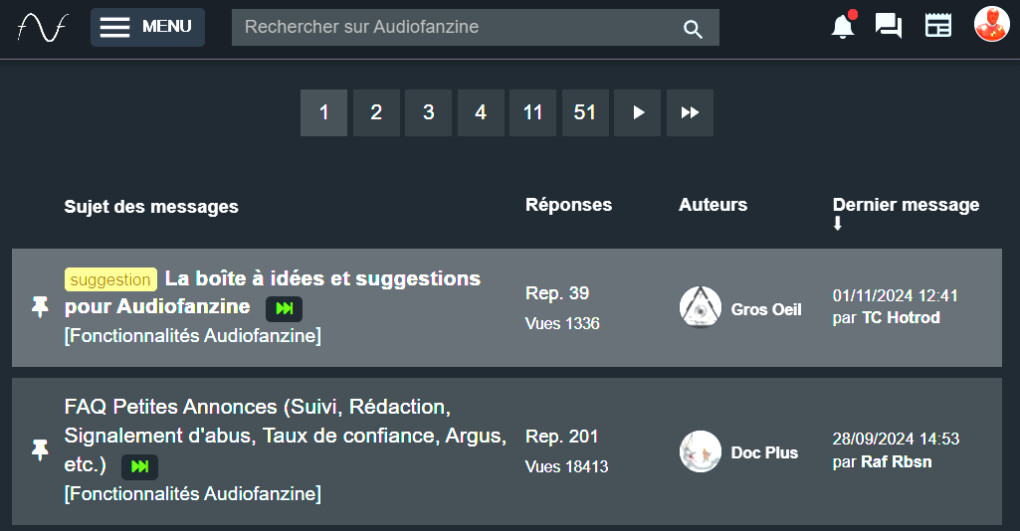Select the yellow suggestion tag
This screenshot has width=1020, height=531.
point(111,280)
